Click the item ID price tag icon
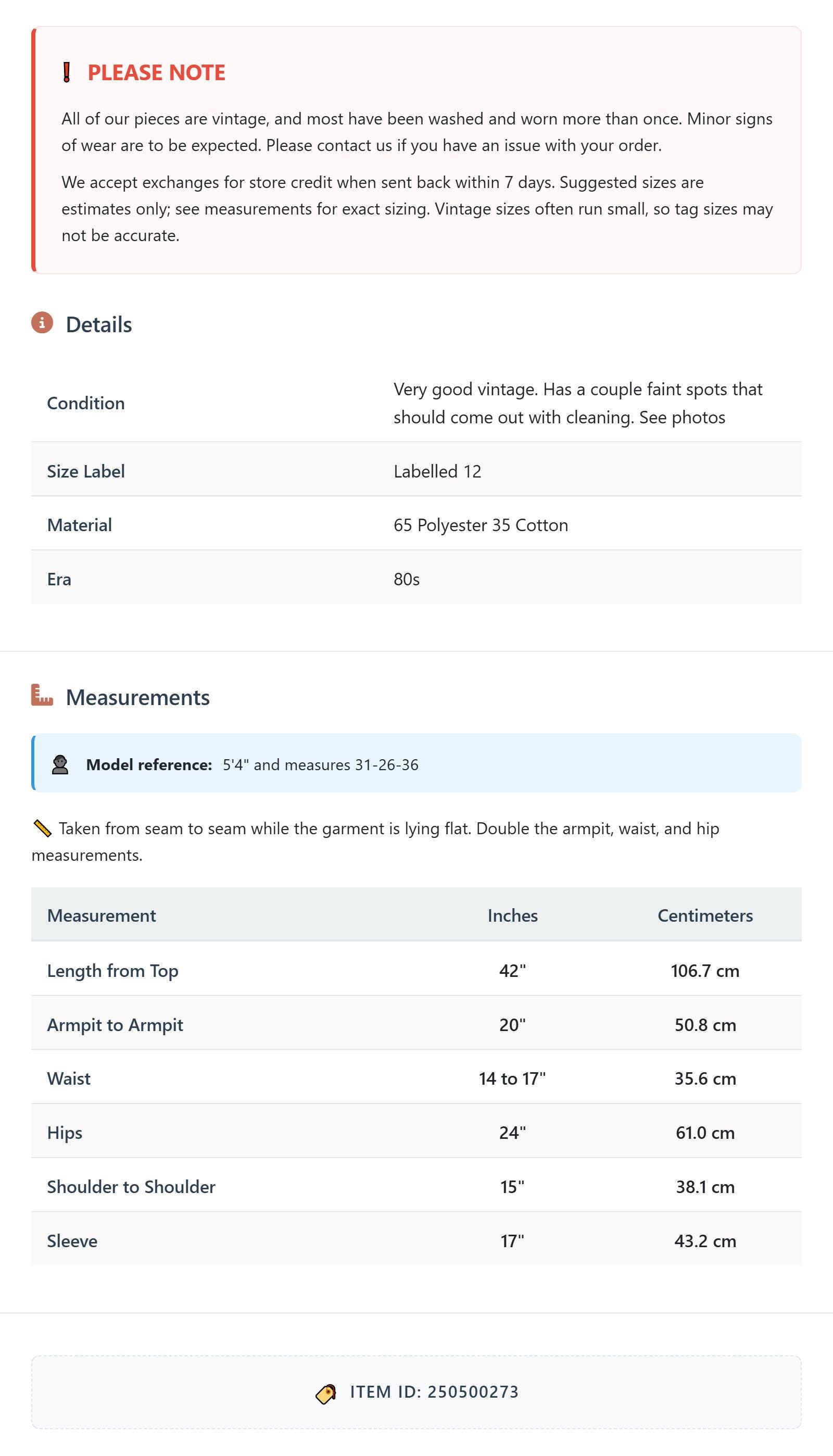Screen dimensions: 833x1456 pos(326,1393)
